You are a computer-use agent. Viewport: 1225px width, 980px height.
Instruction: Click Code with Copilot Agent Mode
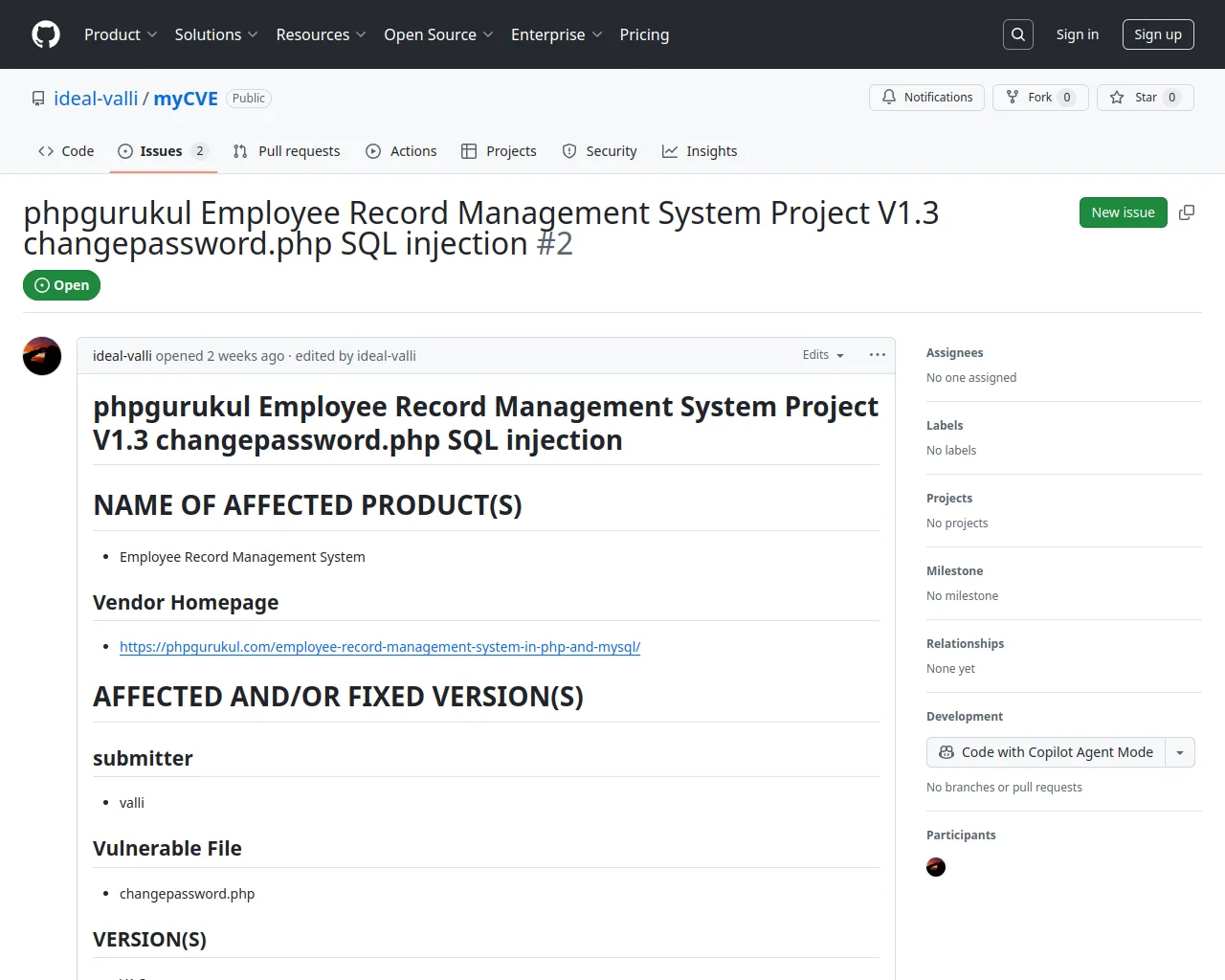[1046, 752]
